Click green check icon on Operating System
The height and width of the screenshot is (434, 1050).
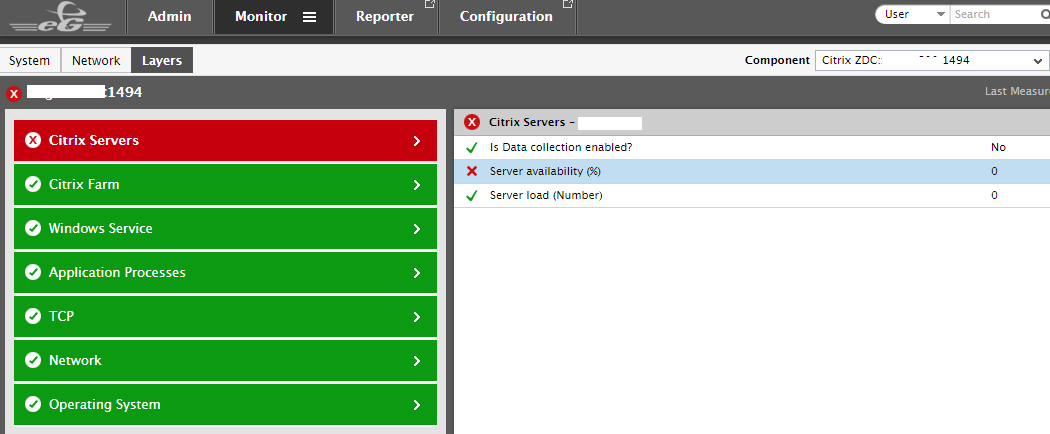(33, 405)
